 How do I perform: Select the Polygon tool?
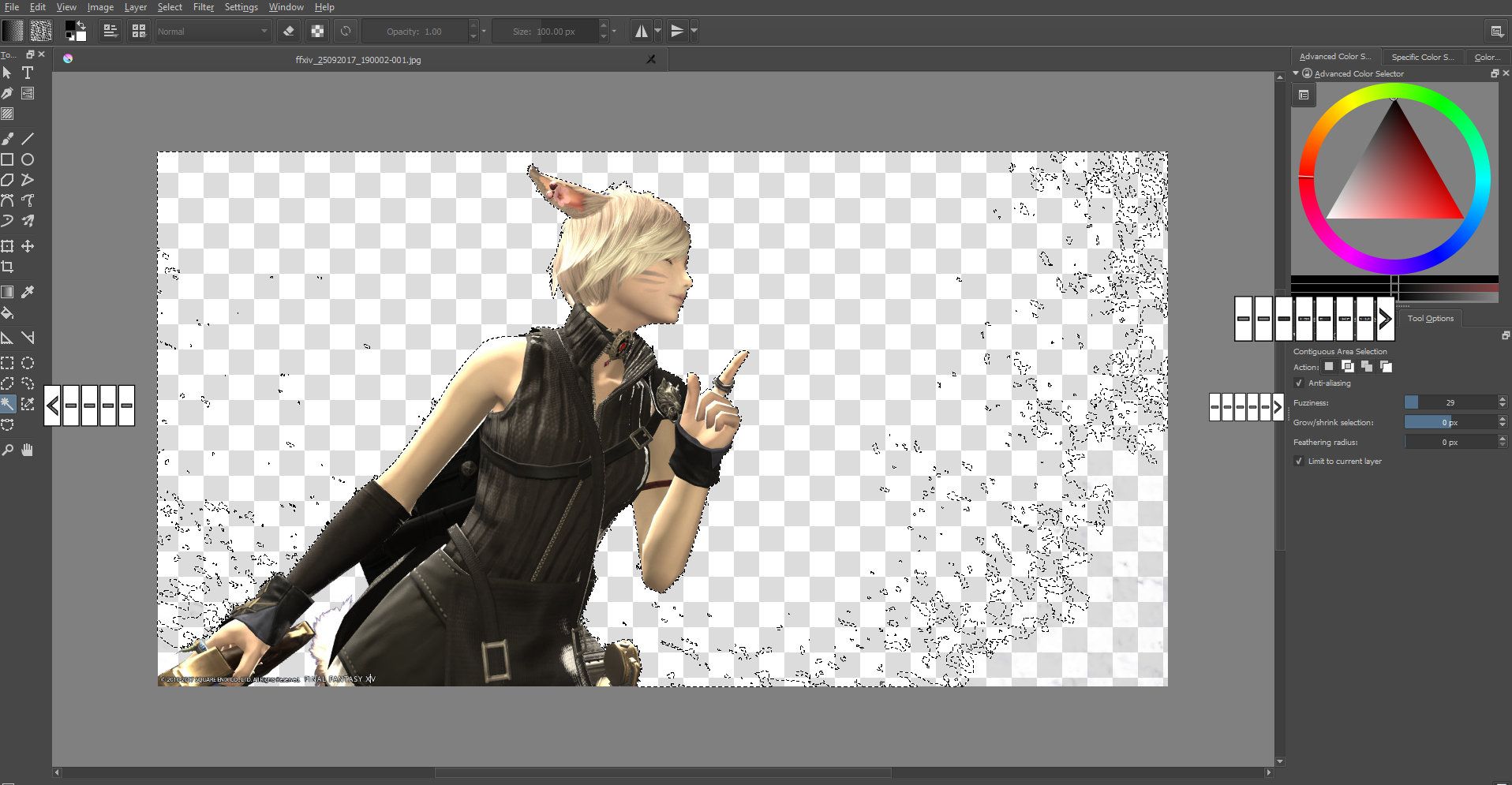point(7,180)
